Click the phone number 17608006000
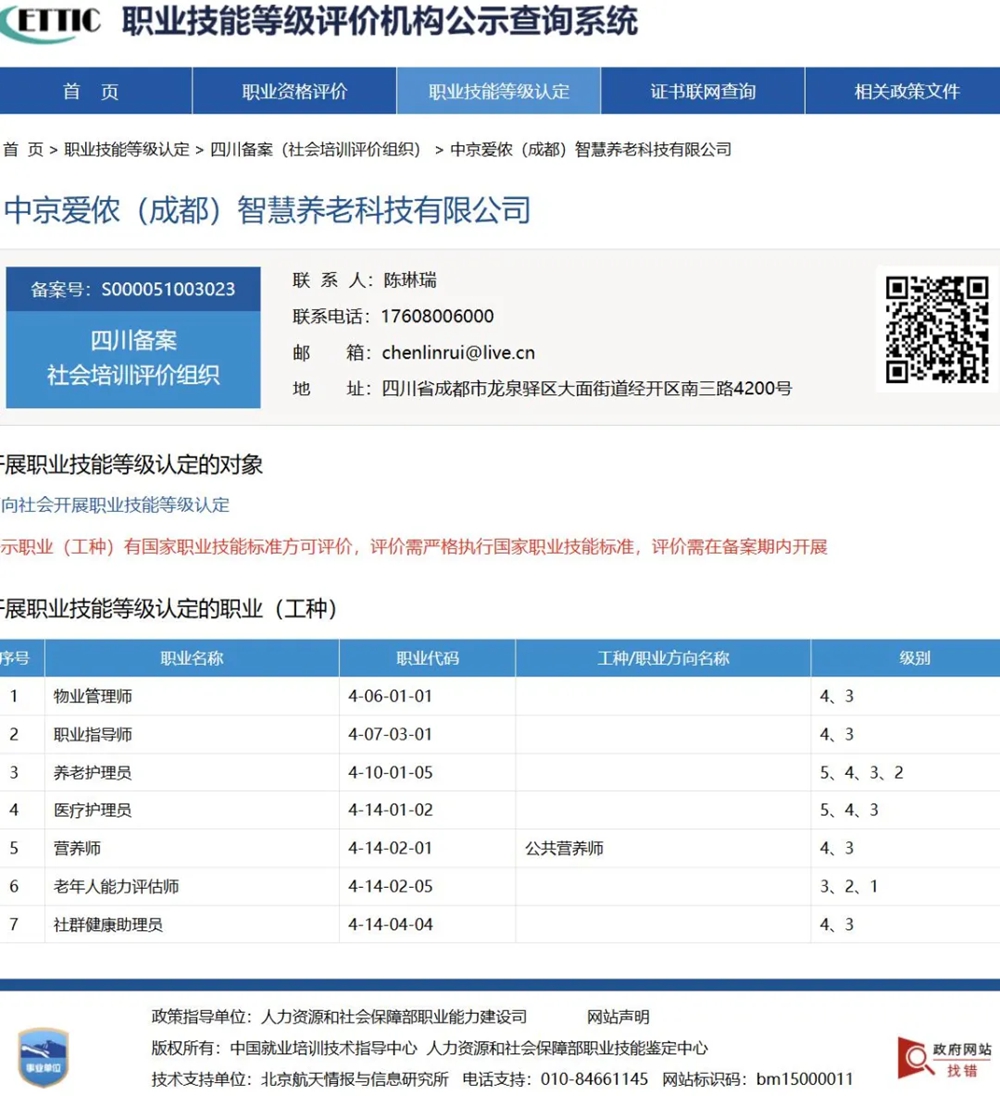1000x1096 pixels. pos(437,317)
